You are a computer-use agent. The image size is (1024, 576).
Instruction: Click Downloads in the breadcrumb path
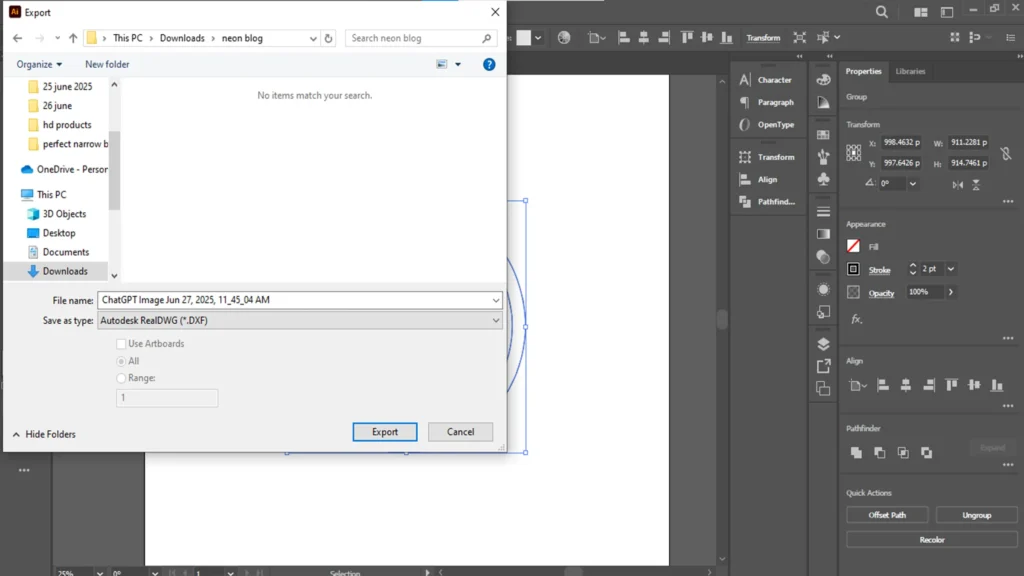tap(182, 38)
